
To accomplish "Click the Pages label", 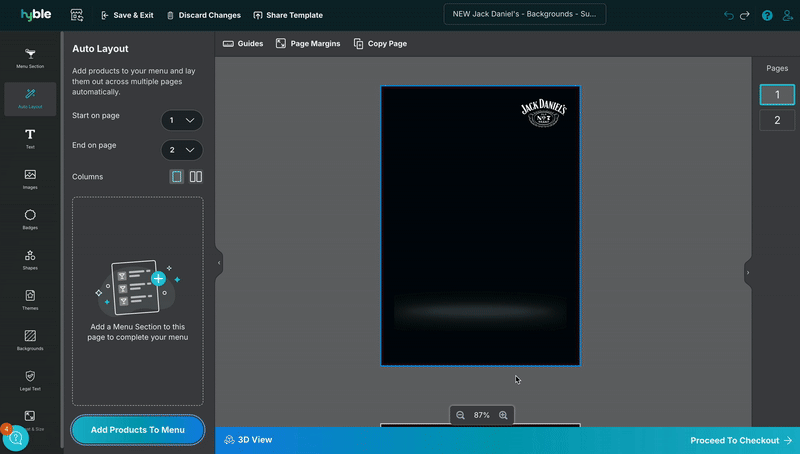I will (x=777, y=68).
